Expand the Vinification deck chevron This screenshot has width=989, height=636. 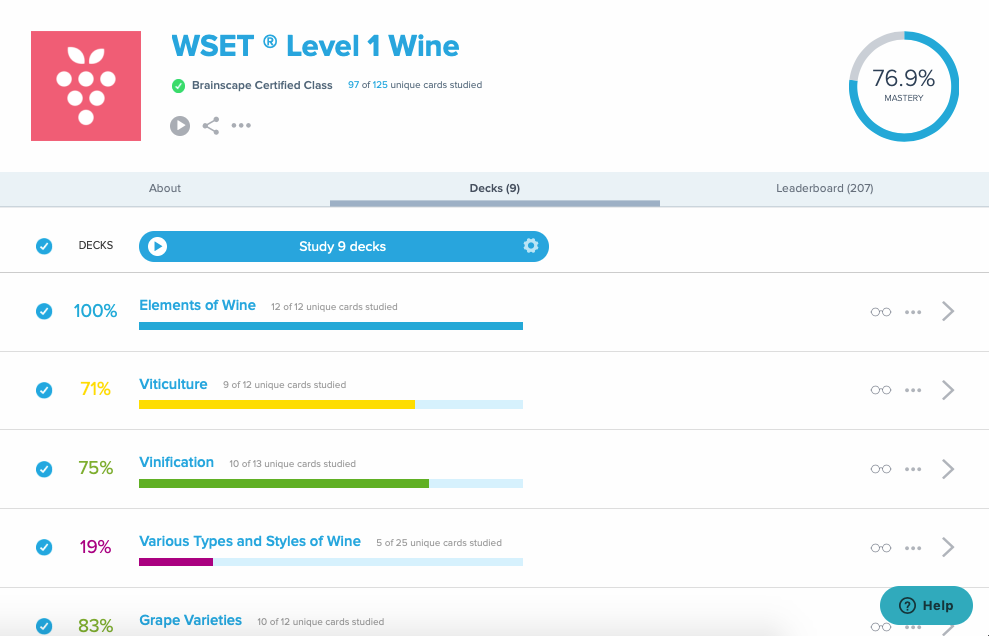tap(948, 468)
